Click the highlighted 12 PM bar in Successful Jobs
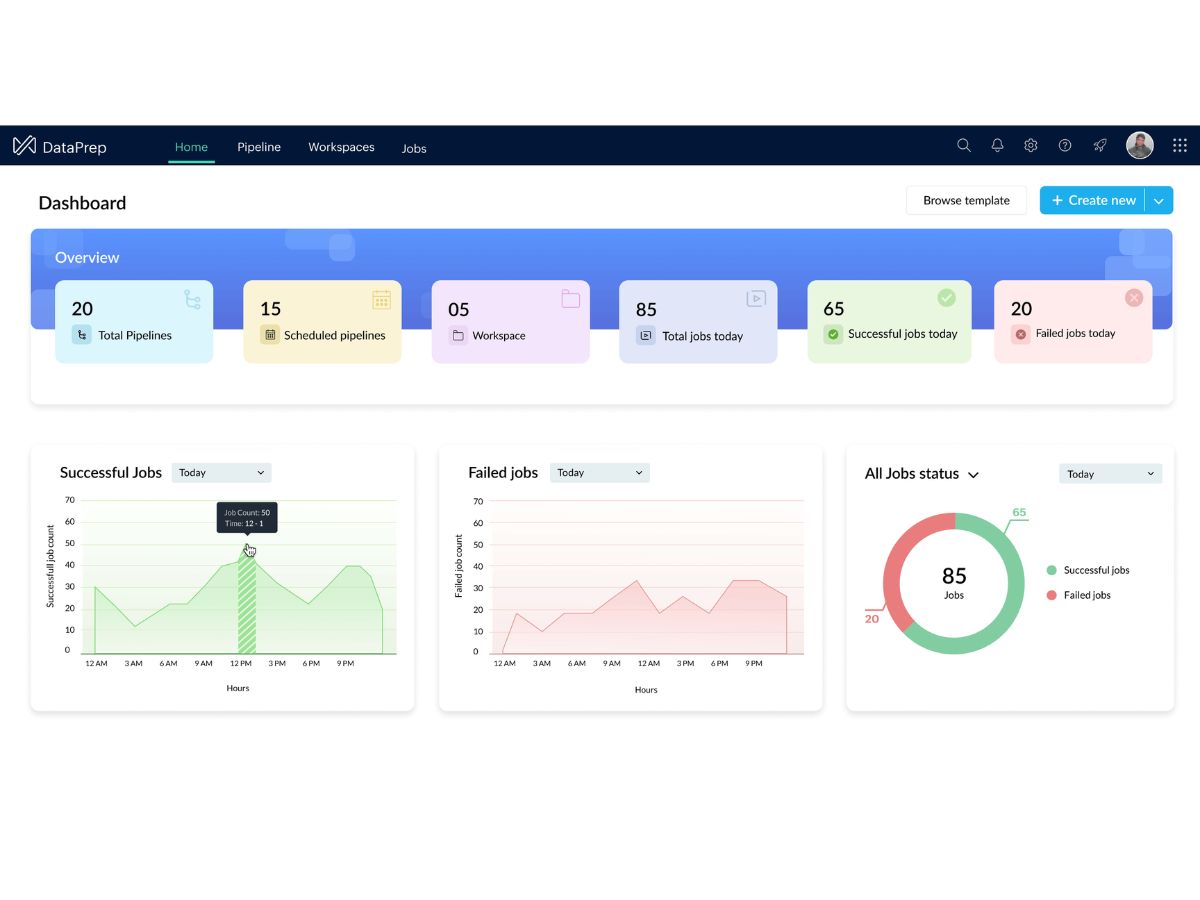 pos(246,605)
